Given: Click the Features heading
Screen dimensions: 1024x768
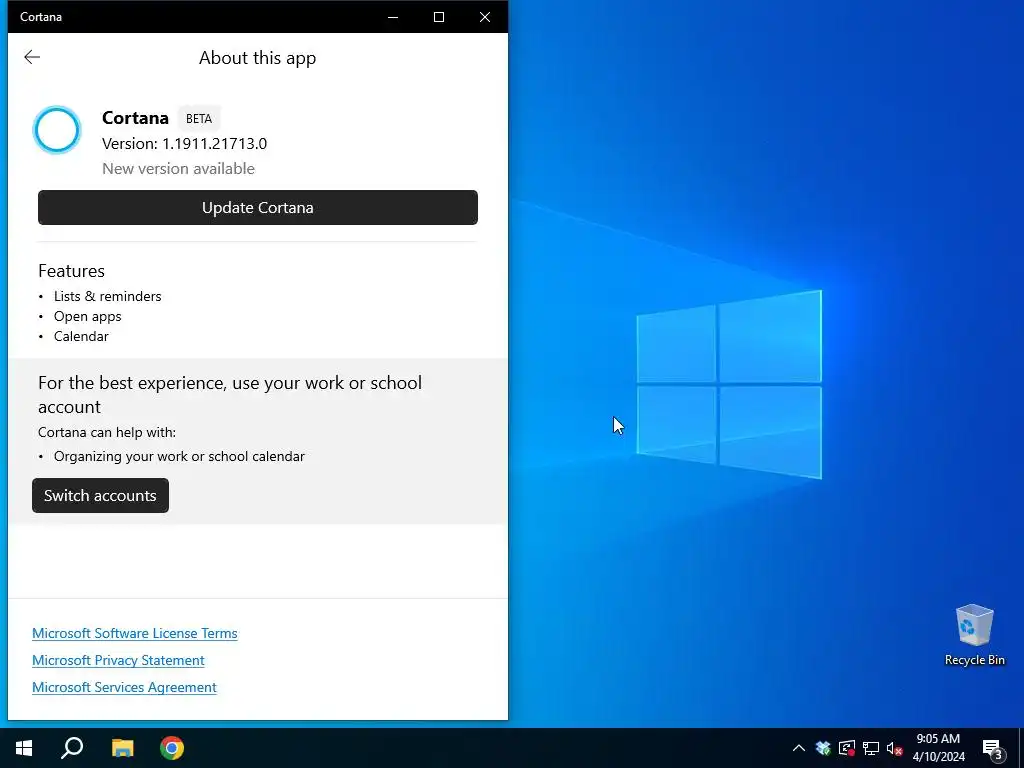Looking at the screenshot, I should 71,271.
